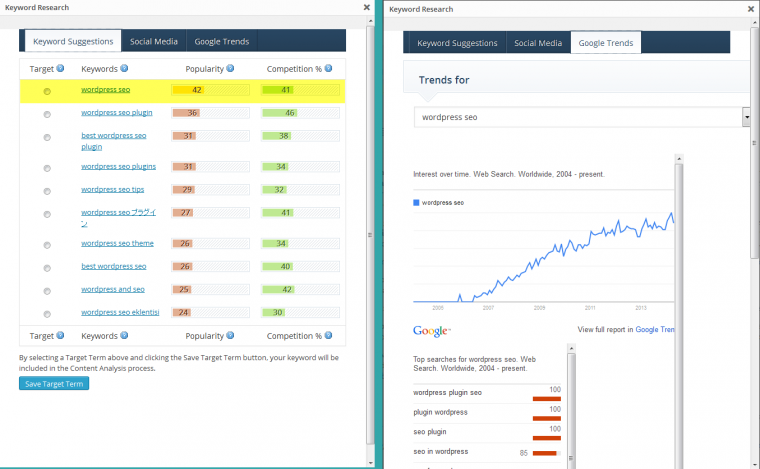This screenshot has height=469, width=760.
Task: Click help icon beside bottom Popularity footer label
Action: [x=230, y=335]
